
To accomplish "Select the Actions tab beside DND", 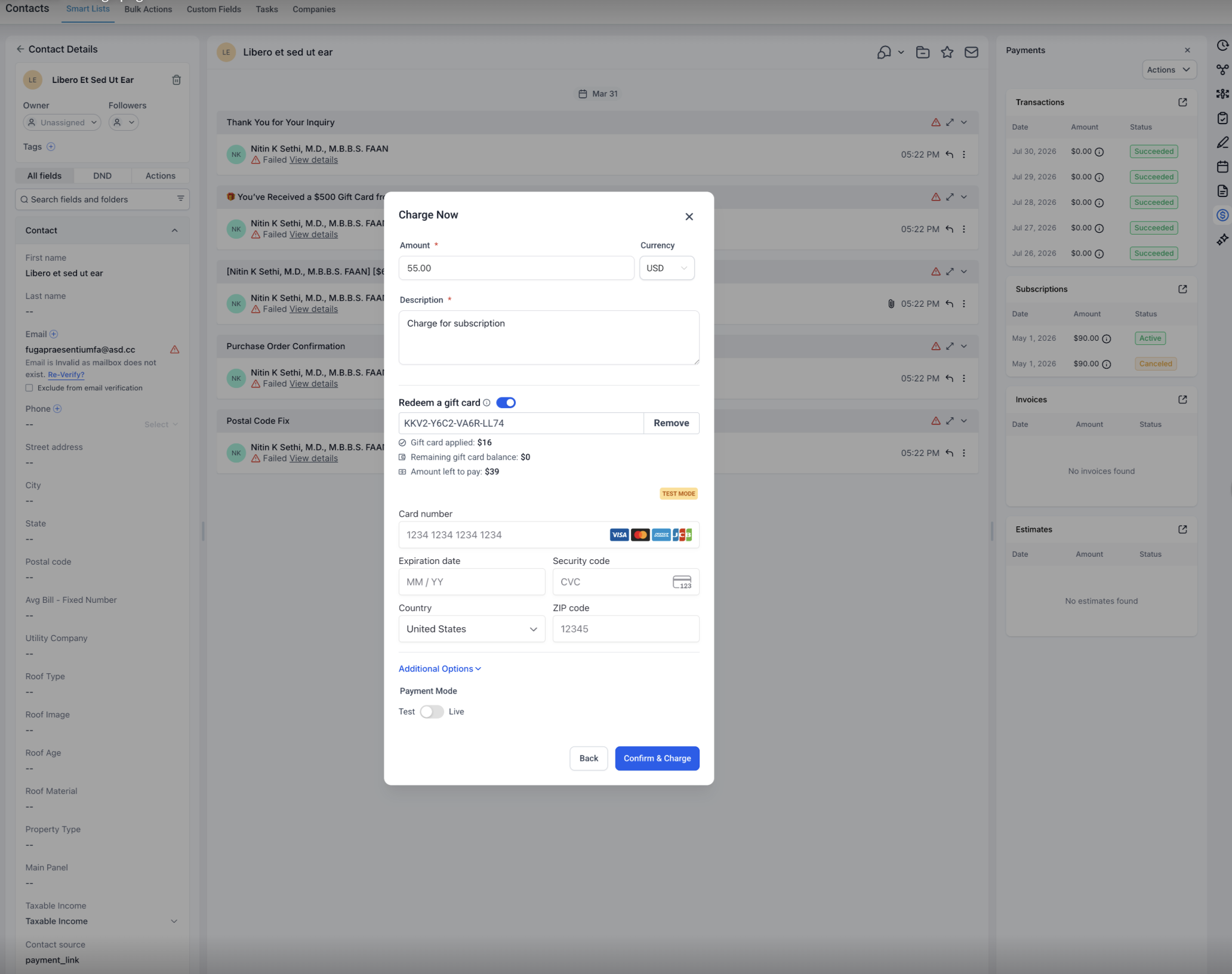I will point(161,176).
